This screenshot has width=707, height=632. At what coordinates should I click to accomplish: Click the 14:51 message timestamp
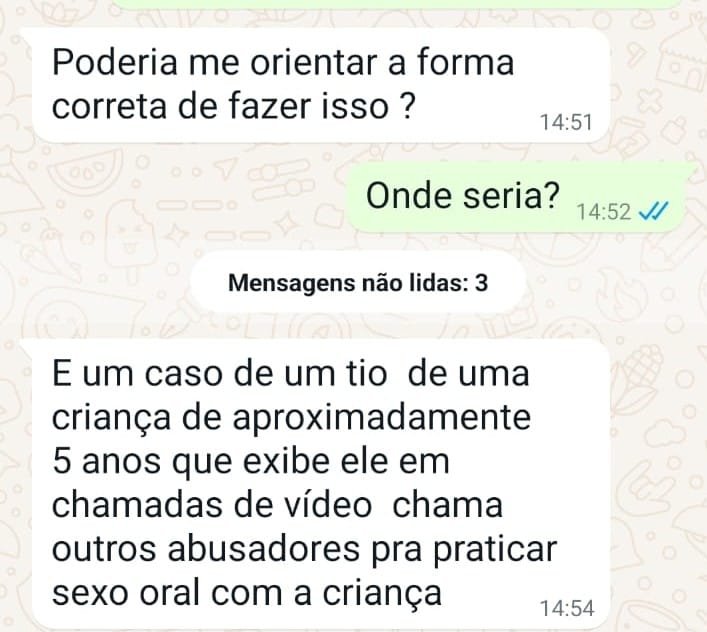coord(566,122)
